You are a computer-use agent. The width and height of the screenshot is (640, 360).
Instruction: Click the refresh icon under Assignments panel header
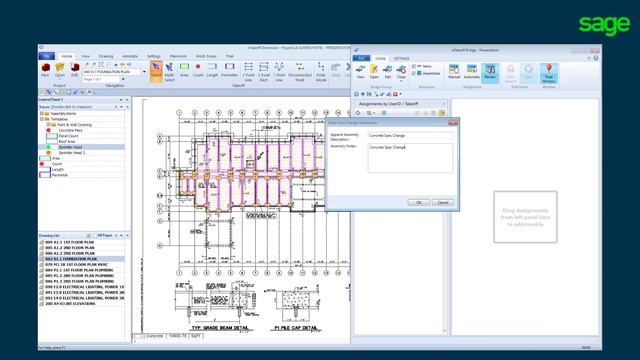pos(358,113)
